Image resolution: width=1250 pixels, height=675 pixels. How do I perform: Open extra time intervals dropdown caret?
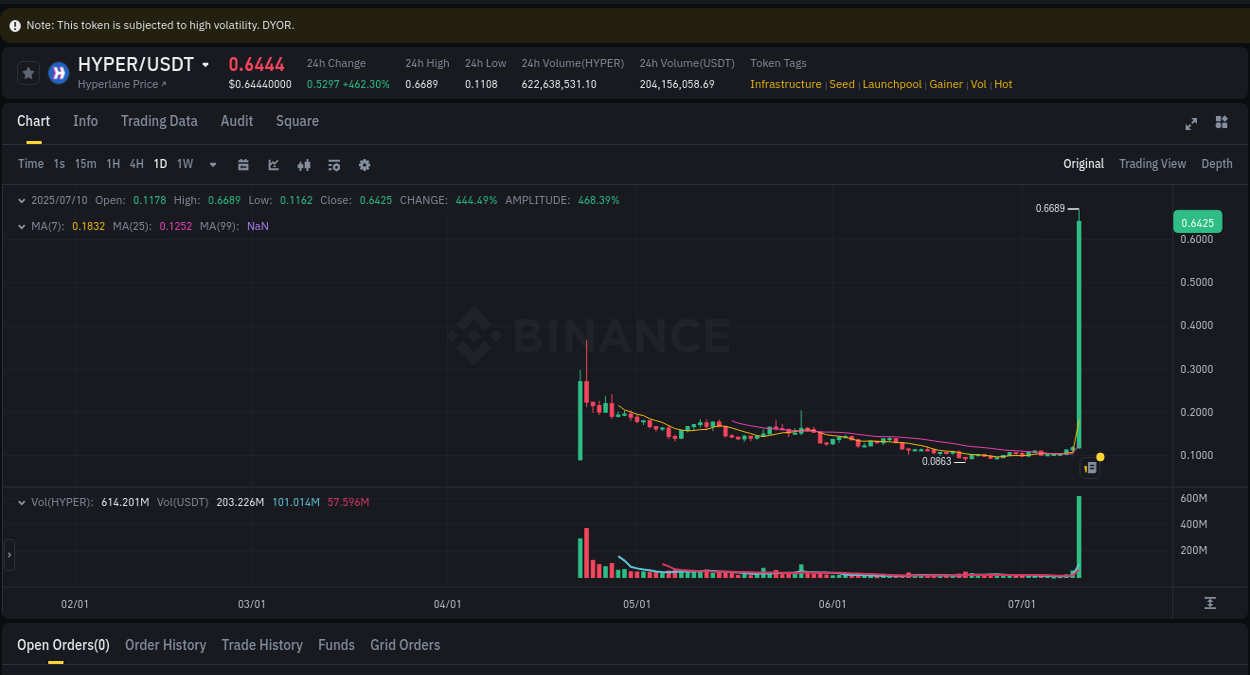coord(212,164)
